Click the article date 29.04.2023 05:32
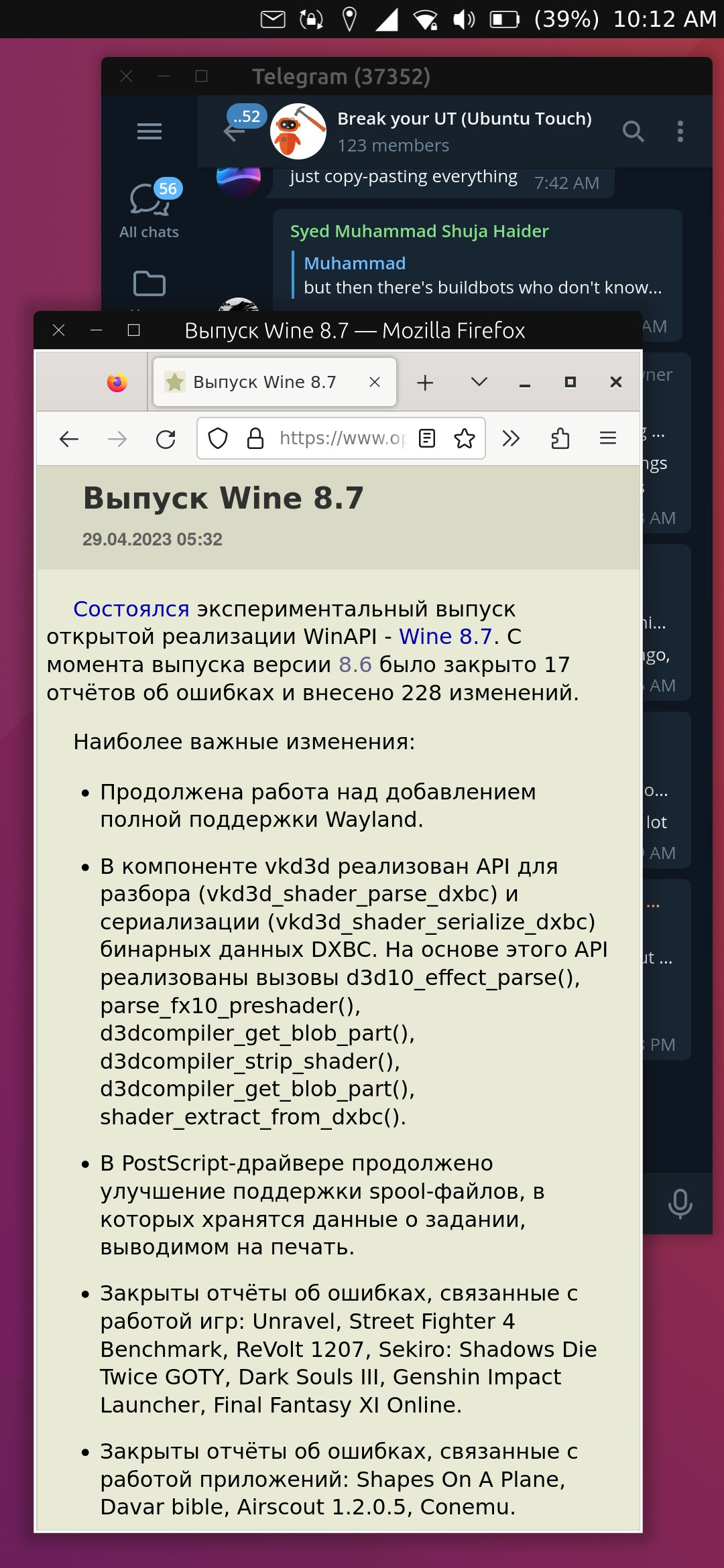Screen dimensions: 724x1568 pos(152,539)
